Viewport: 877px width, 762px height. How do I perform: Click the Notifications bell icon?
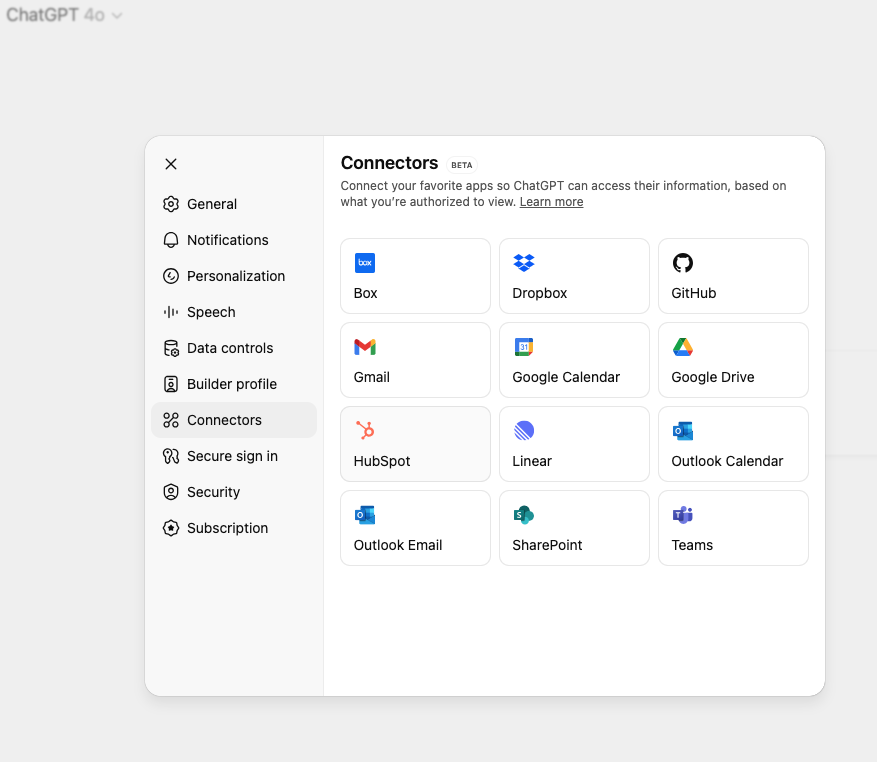(x=171, y=240)
